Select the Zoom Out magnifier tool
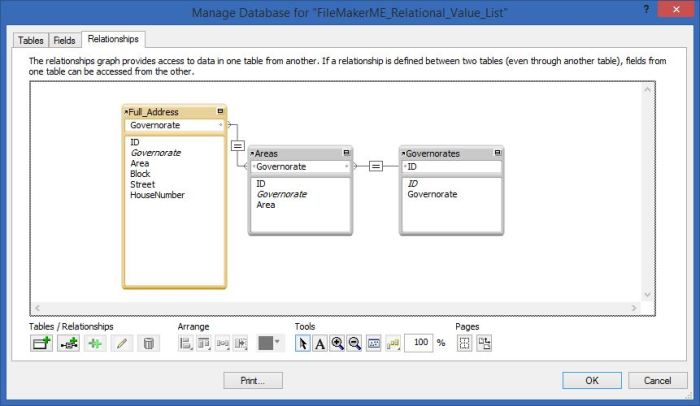 (x=354, y=343)
